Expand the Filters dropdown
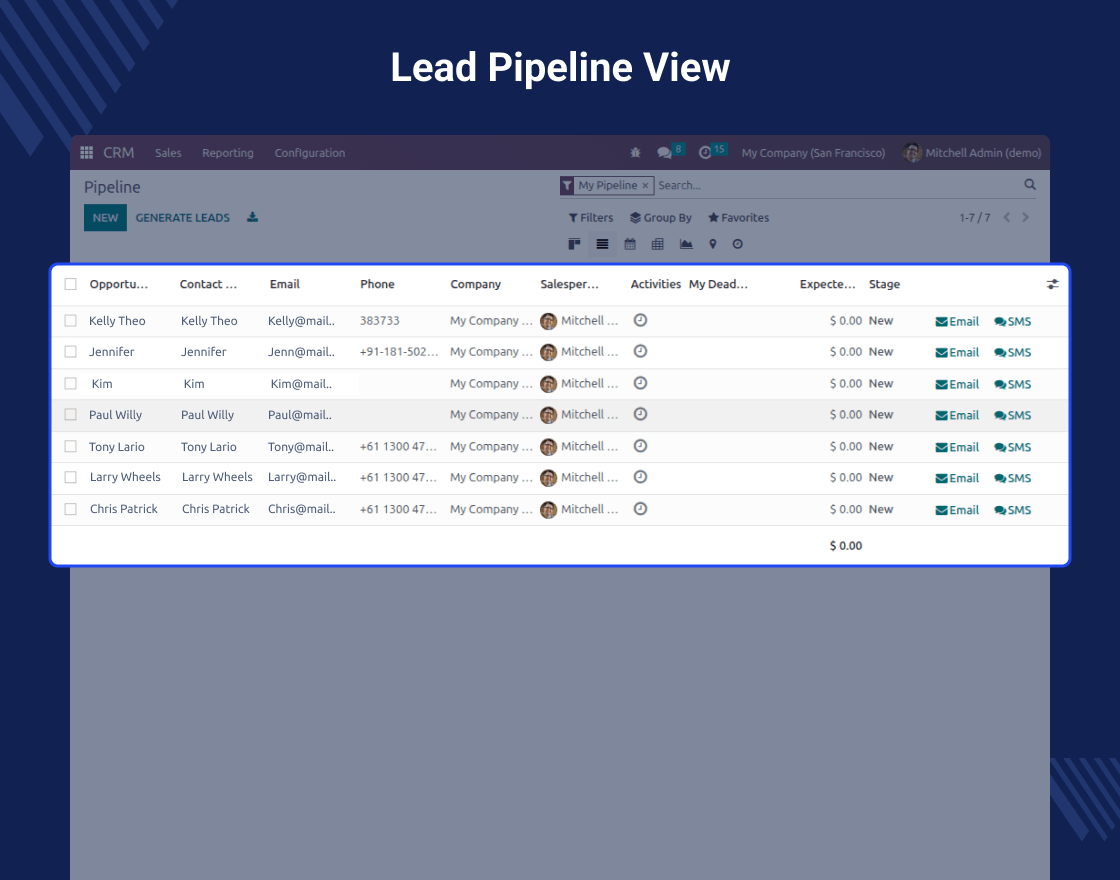This screenshot has height=880, width=1120. pos(591,218)
